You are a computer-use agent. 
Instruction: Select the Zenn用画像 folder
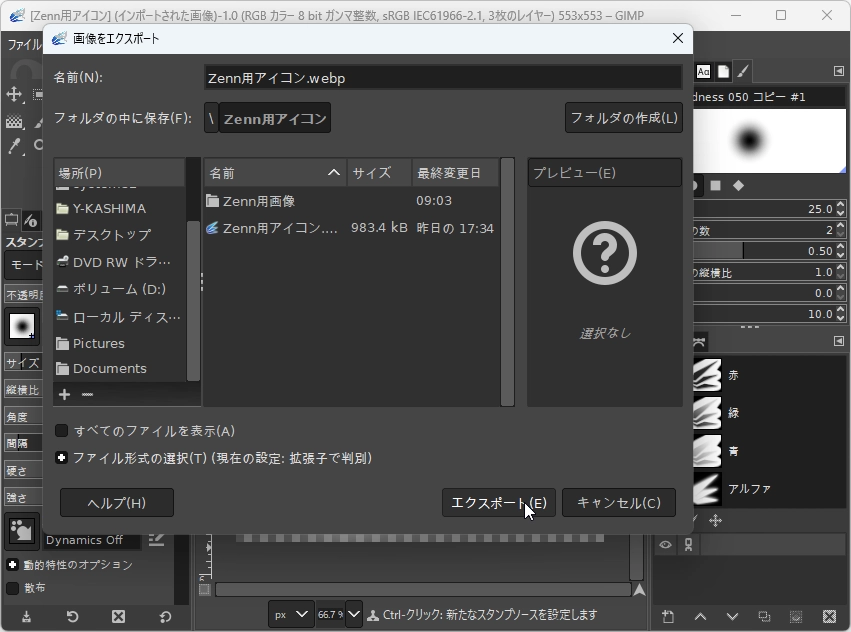click(351, 201)
